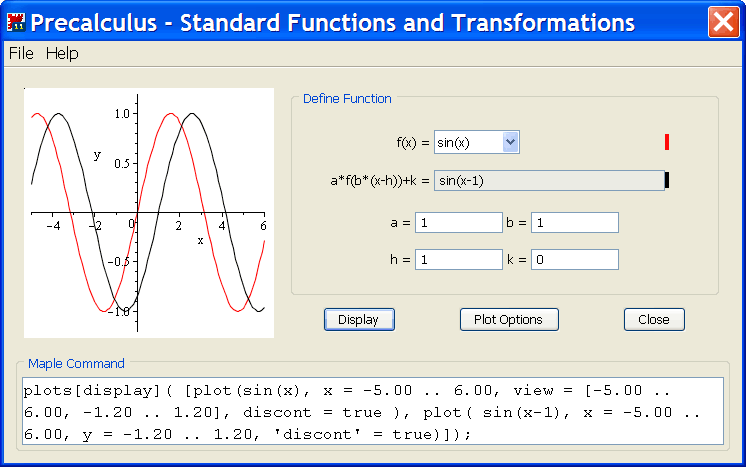Open the Help menu

pos(62,54)
